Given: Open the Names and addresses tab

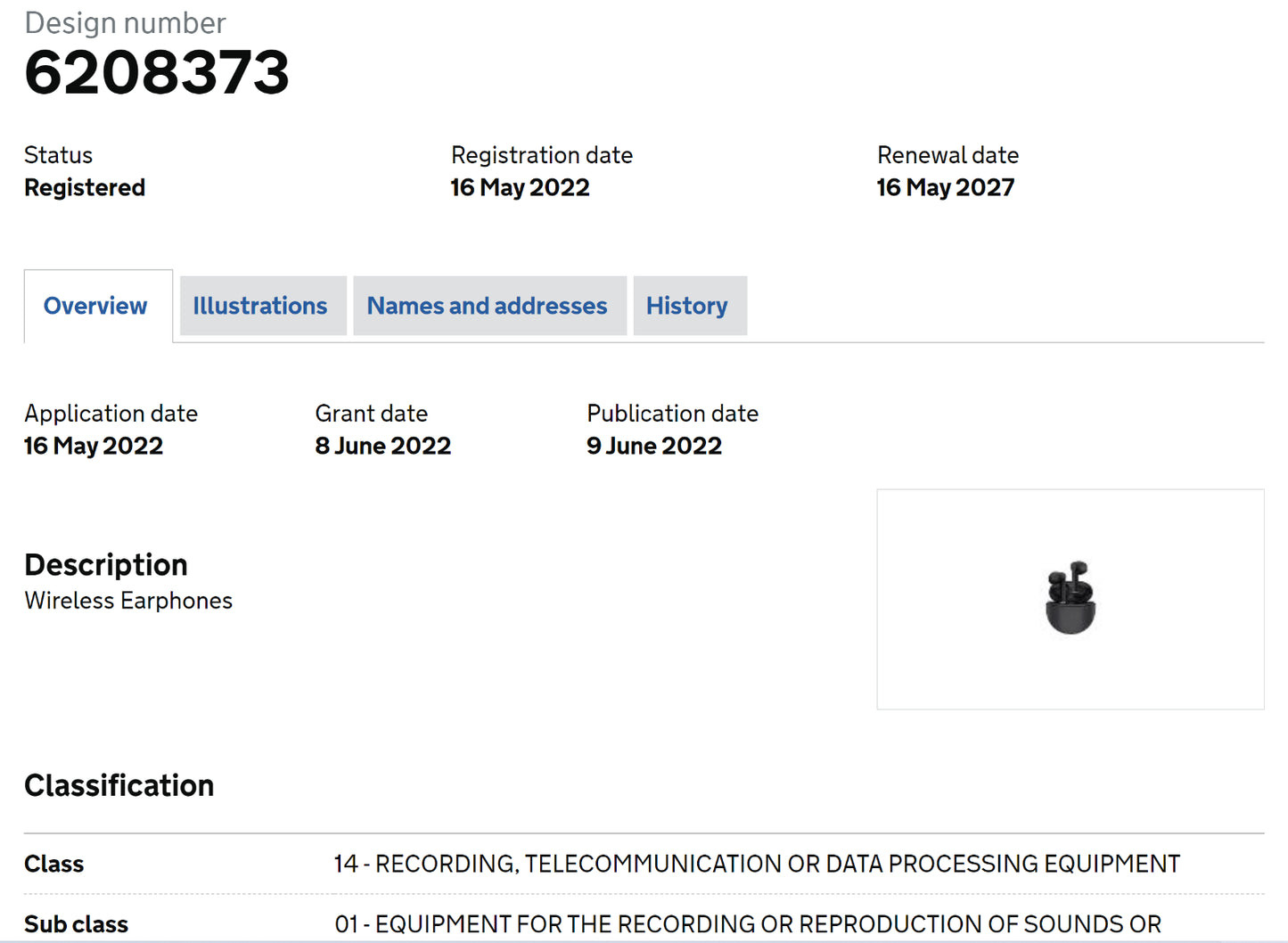Looking at the screenshot, I should tap(487, 306).
